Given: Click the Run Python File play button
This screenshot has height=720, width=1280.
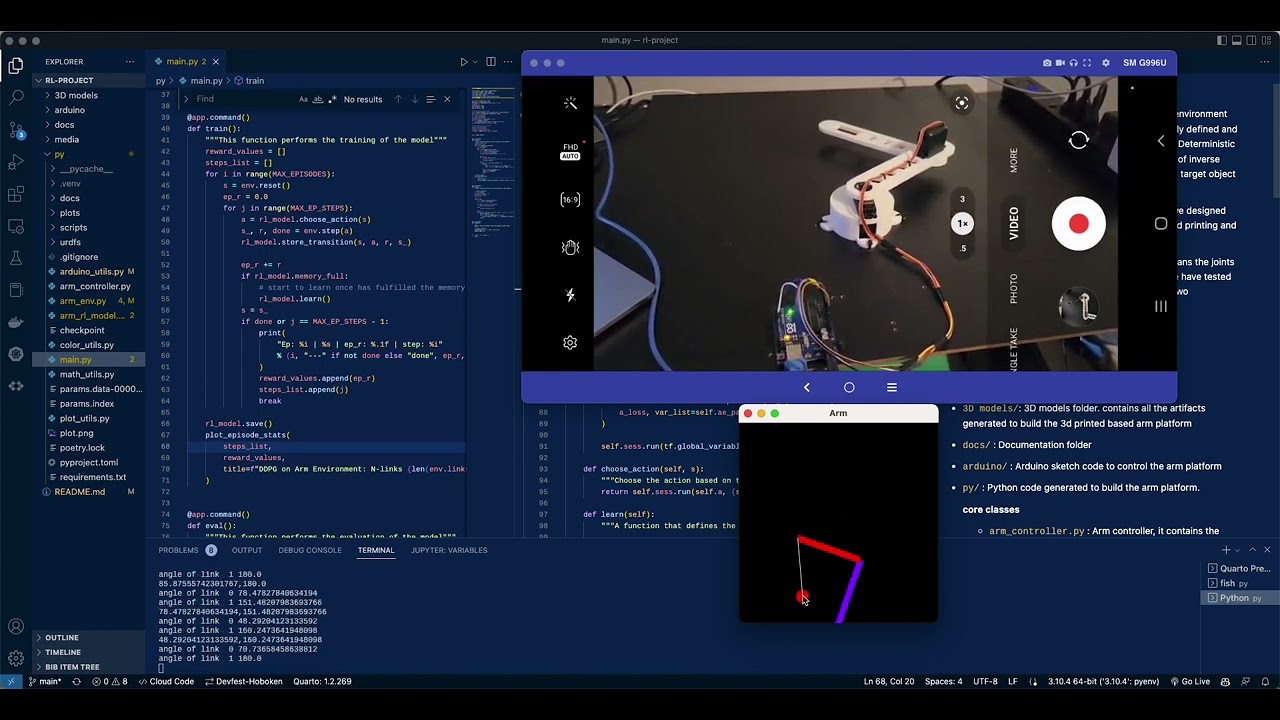Looking at the screenshot, I should point(463,62).
